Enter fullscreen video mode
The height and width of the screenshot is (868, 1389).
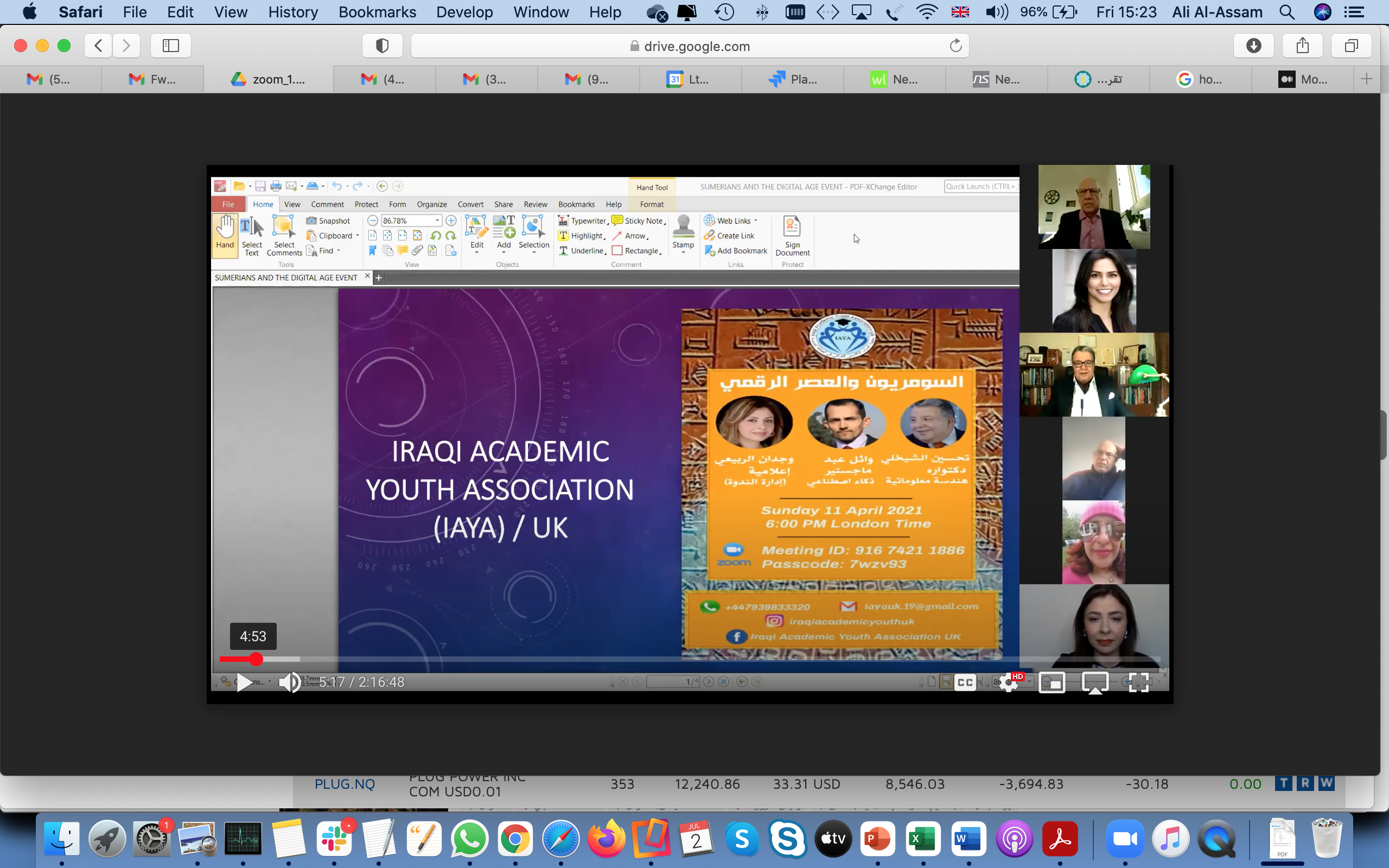1138,682
